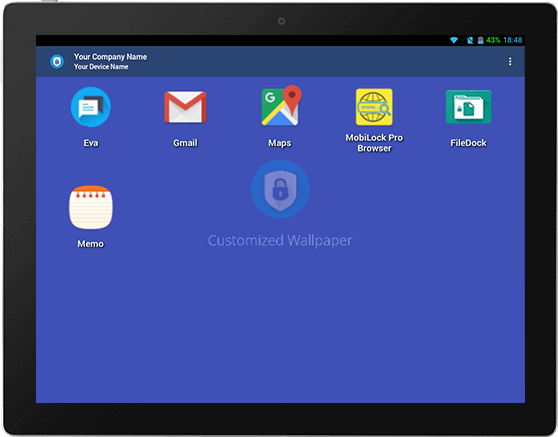Open the FileDock app
This screenshot has width=558, height=437.
[x=468, y=107]
